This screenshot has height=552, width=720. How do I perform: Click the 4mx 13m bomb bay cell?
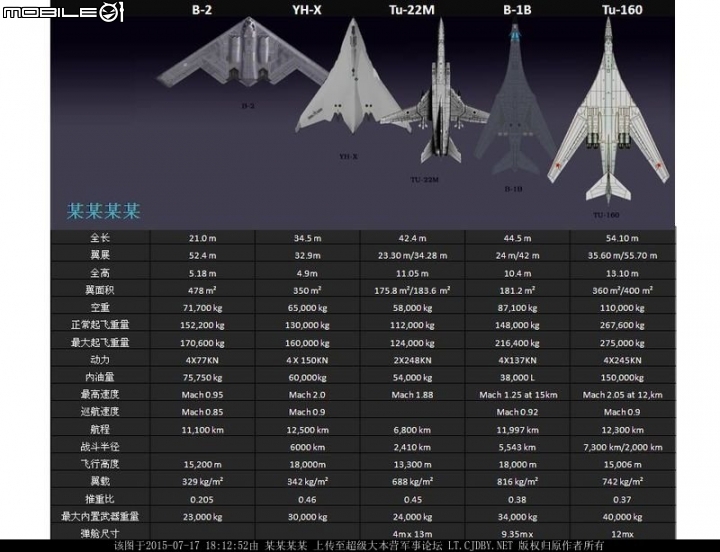pos(412,534)
